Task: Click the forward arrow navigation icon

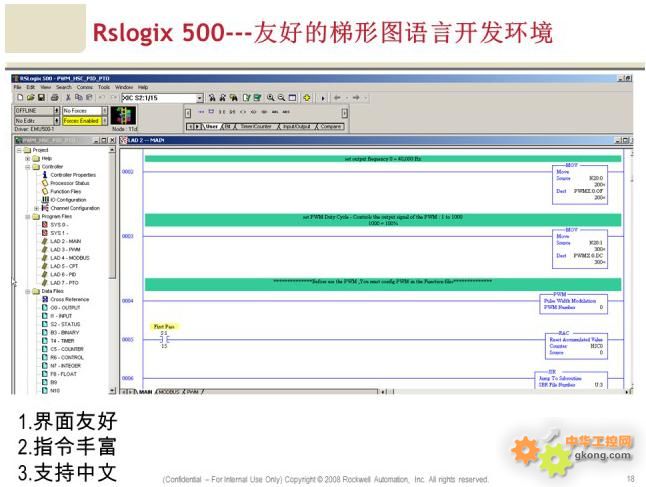Action: [356, 98]
